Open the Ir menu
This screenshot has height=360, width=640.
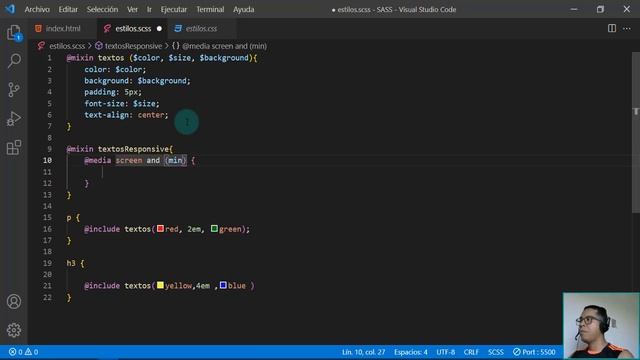point(149,9)
